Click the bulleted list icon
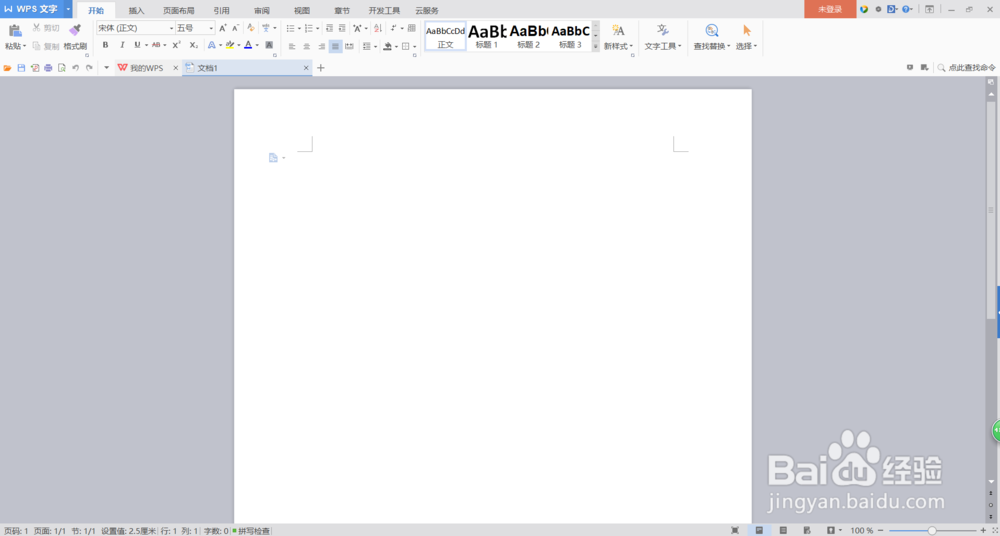 click(290, 28)
